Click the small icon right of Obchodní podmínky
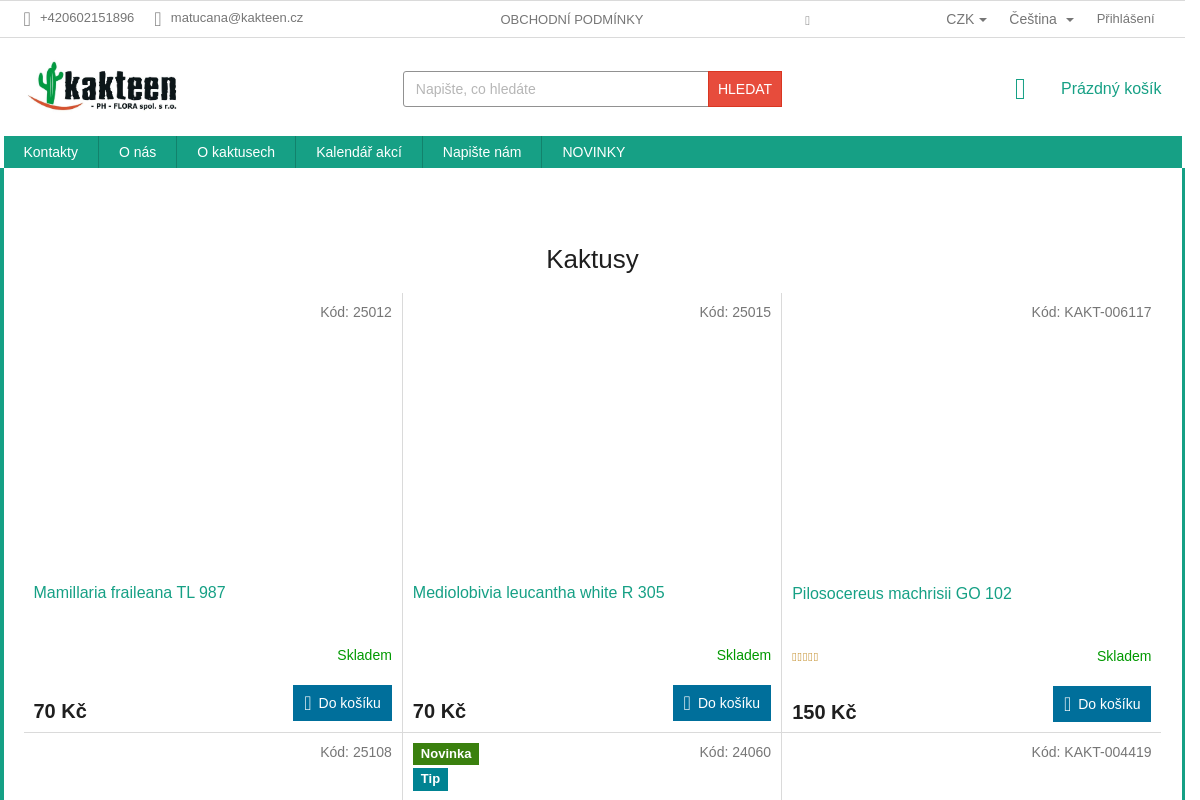This screenshot has height=800, width=1200. click(x=807, y=20)
